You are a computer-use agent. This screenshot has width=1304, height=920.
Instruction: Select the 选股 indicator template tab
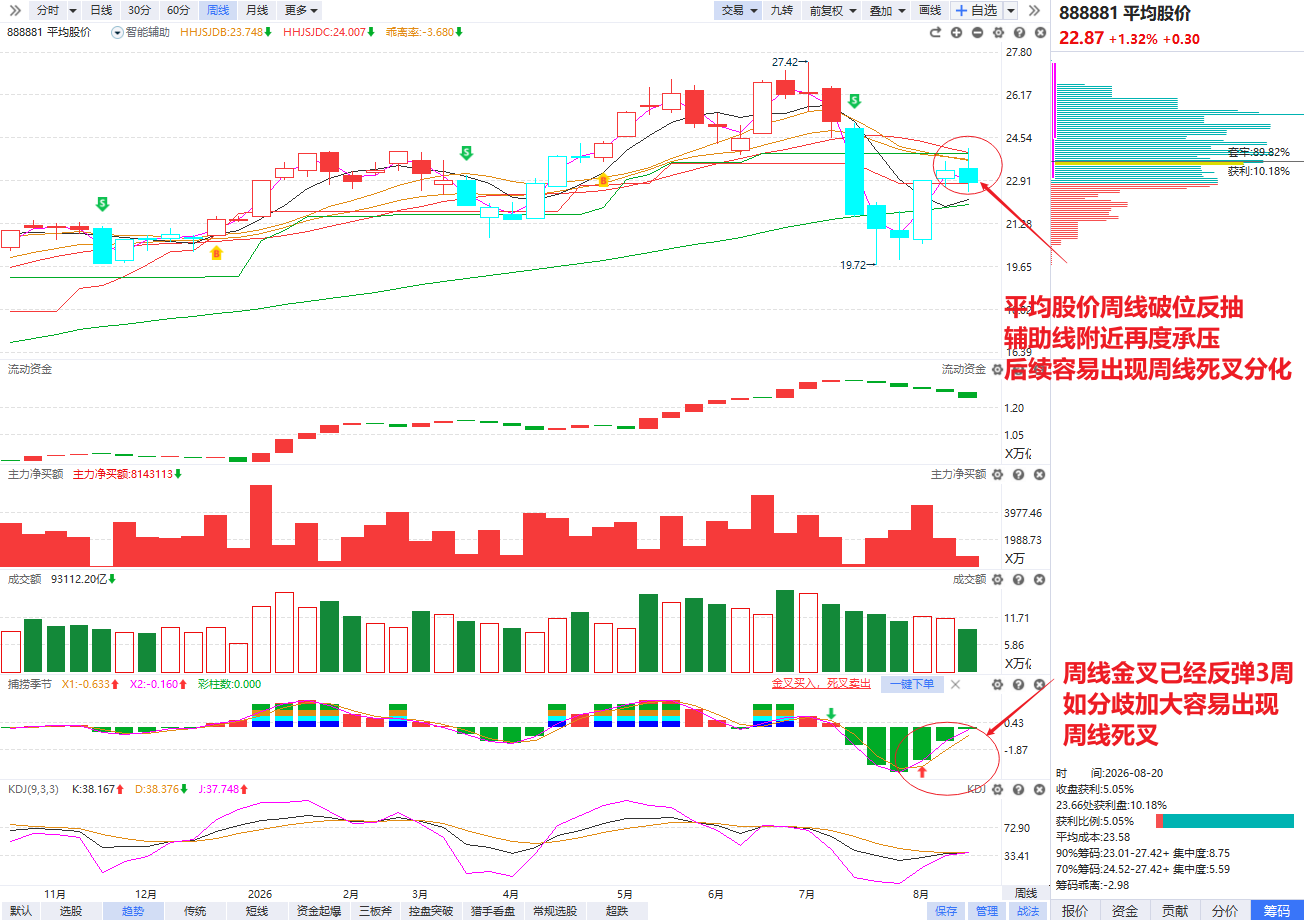pyautogui.click(x=71, y=911)
